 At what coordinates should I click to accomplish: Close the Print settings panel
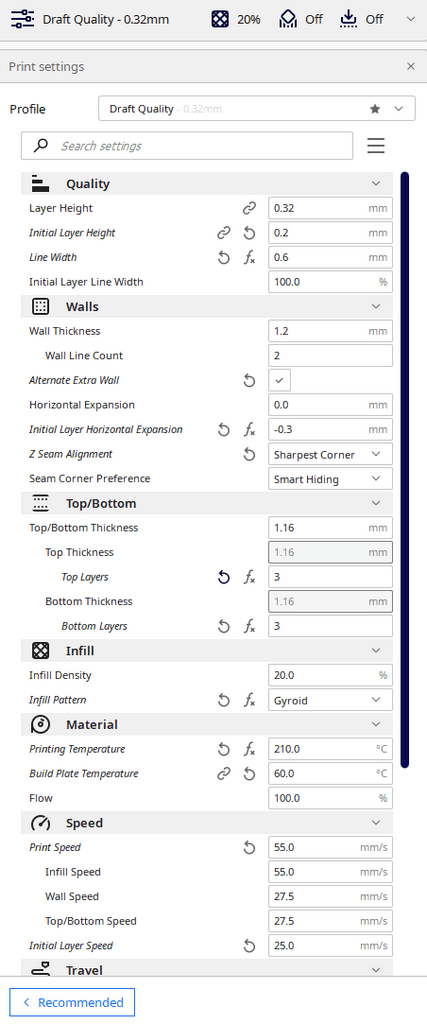tap(411, 66)
